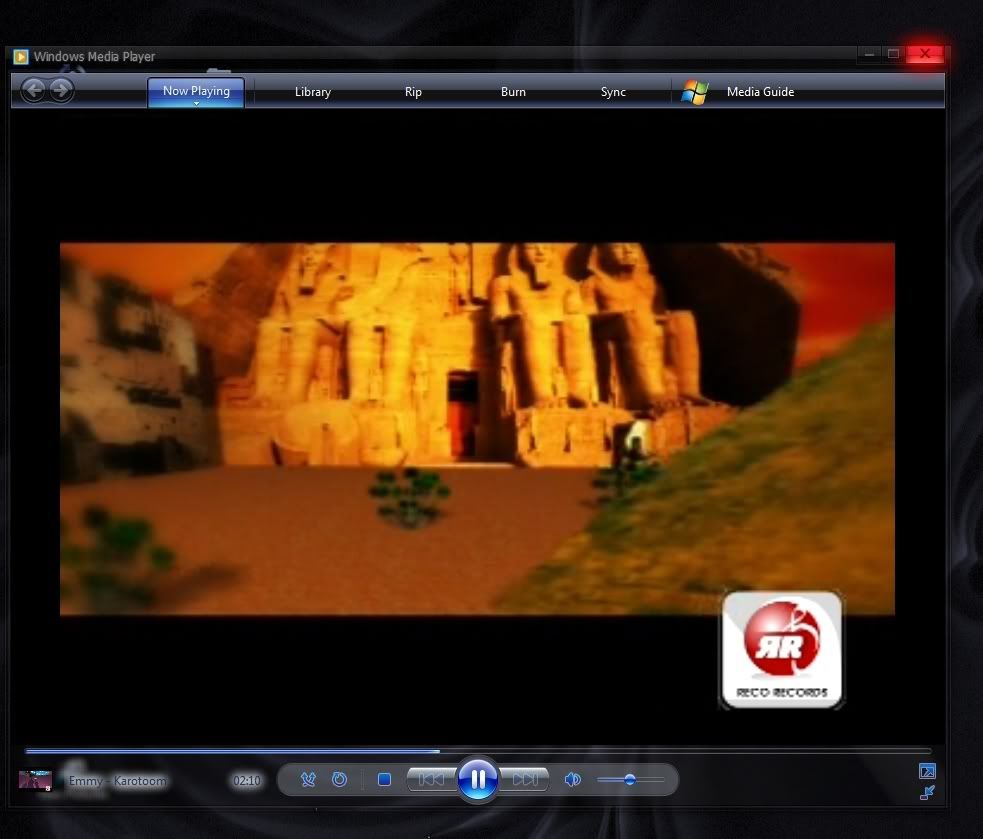Turn on repeat playback
Image resolution: width=983 pixels, height=839 pixels.
point(339,779)
